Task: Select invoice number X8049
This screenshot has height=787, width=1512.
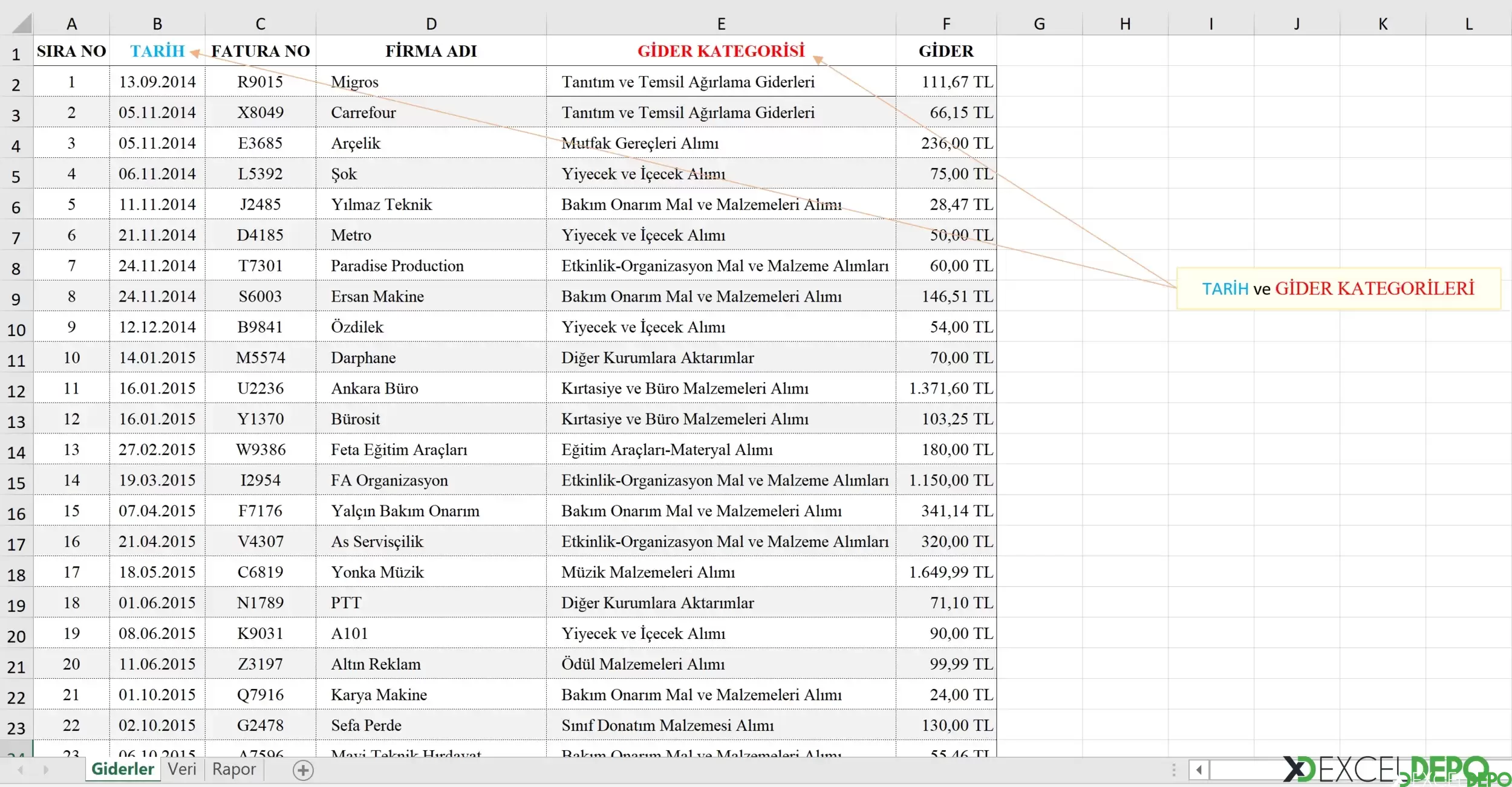Action: (x=260, y=112)
